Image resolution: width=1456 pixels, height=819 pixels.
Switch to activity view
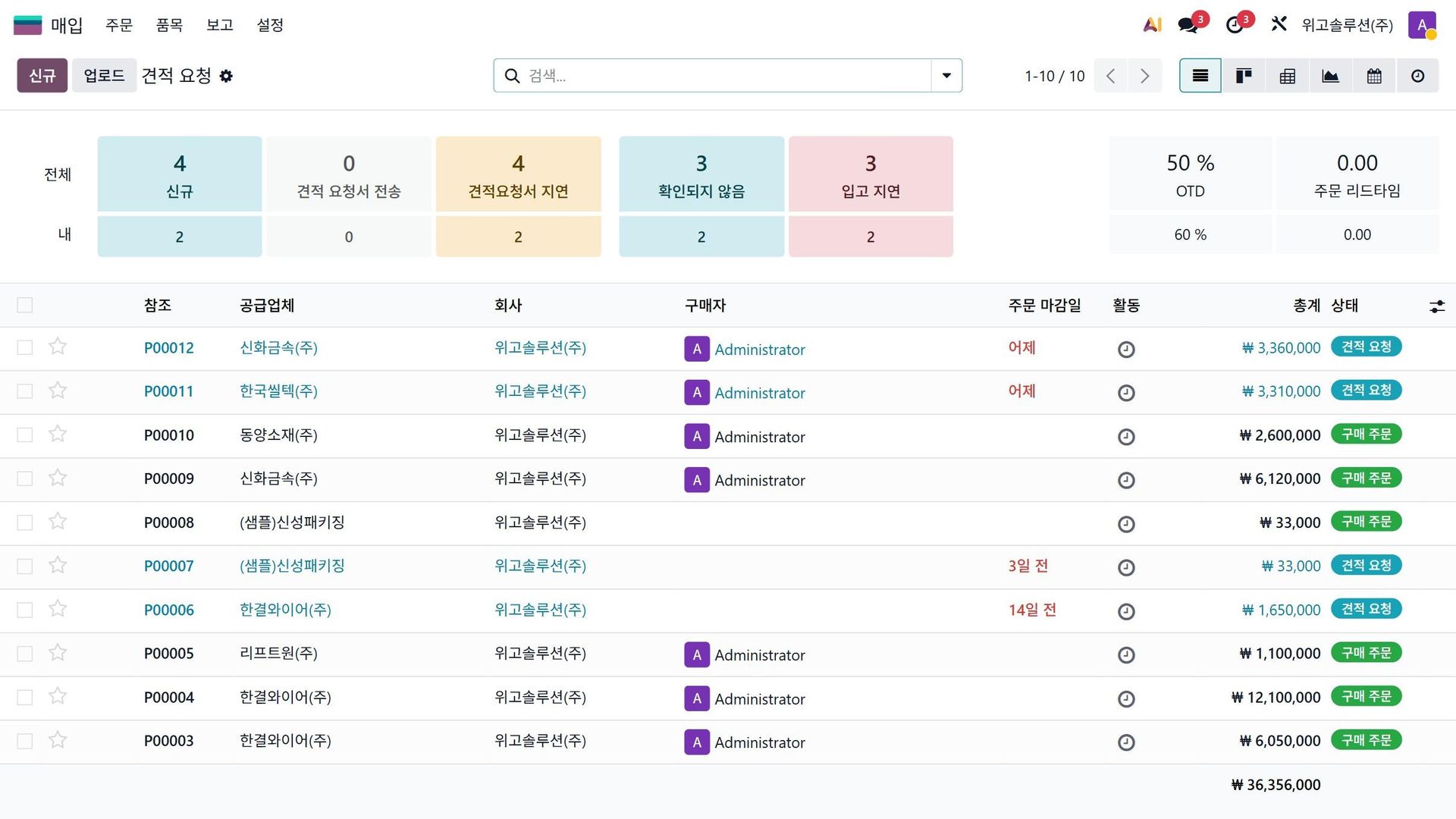(1417, 76)
